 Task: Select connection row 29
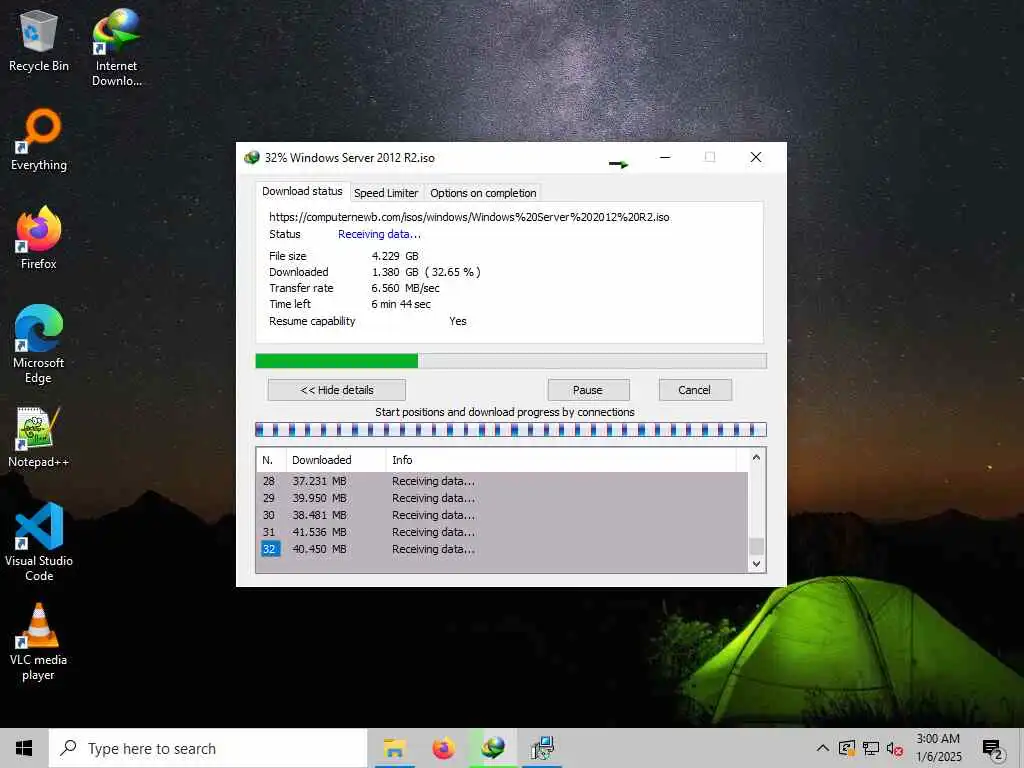[502, 498]
